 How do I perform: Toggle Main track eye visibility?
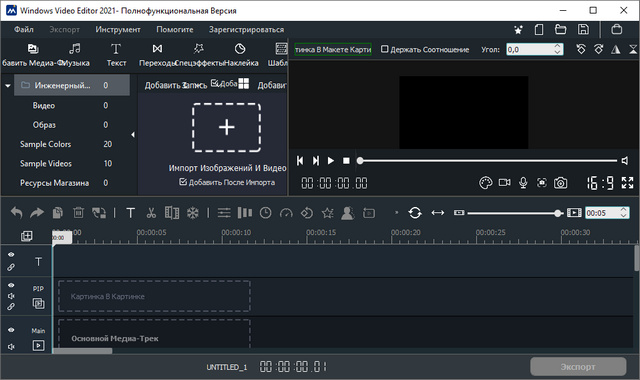11,330
